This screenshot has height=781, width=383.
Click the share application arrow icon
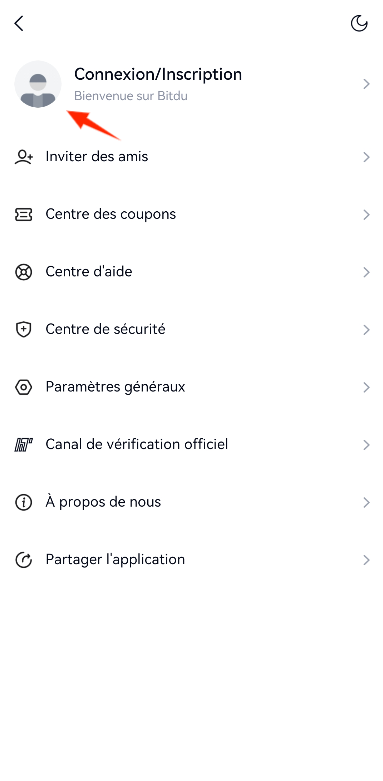click(x=23, y=560)
